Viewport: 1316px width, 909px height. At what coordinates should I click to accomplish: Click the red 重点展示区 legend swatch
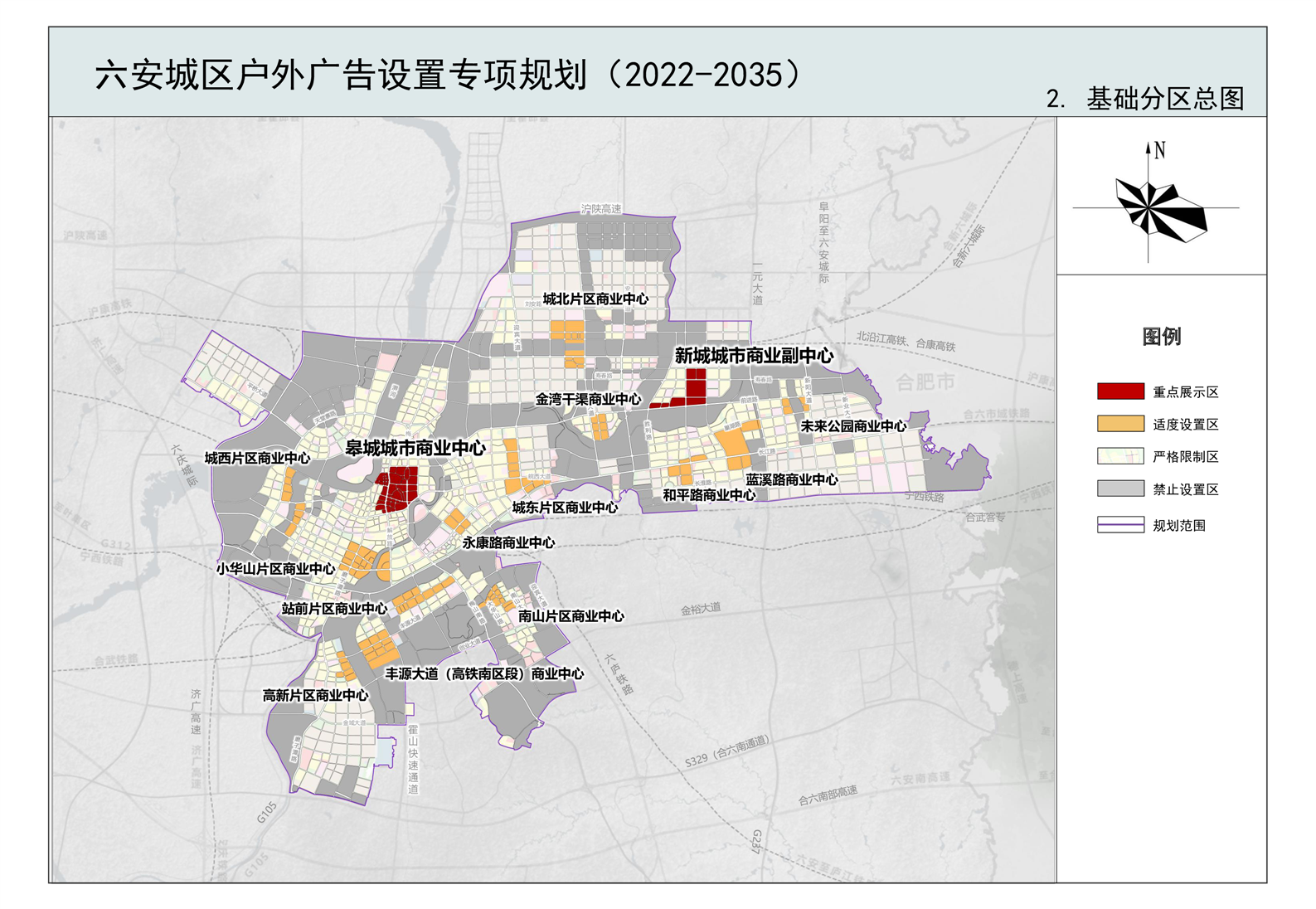pos(1119,391)
